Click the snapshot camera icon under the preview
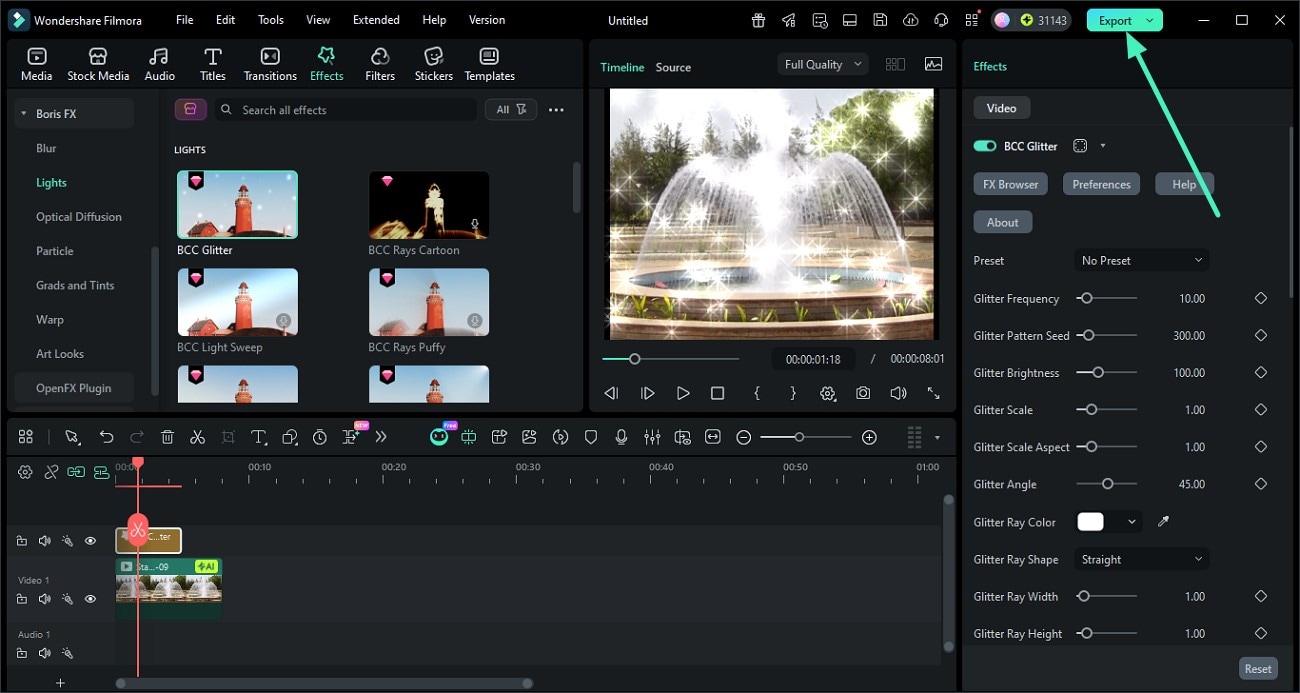Screen dimensions: 1300x693 click(863, 393)
